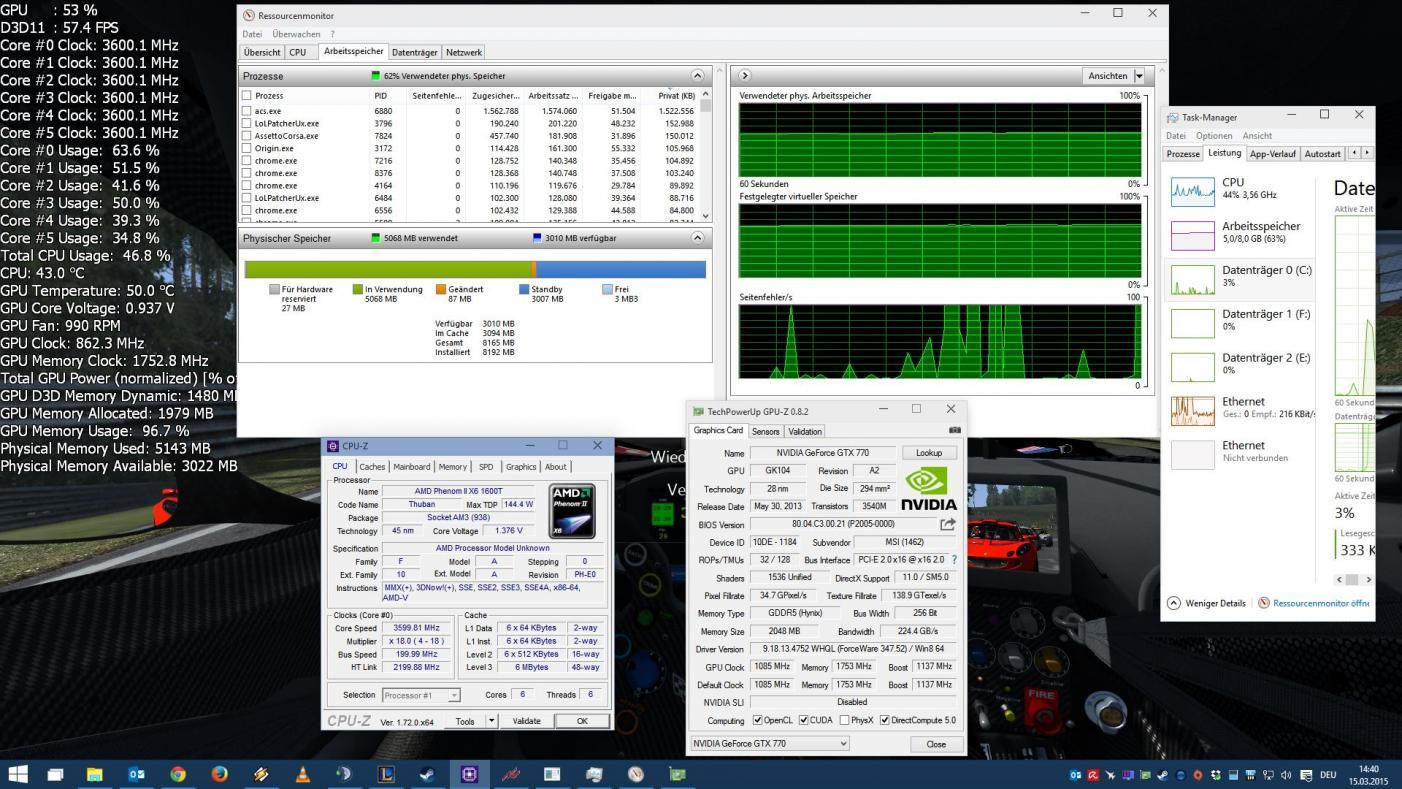Open VLC media player from the taskbar
1402x789 pixels.
coord(302,774)
